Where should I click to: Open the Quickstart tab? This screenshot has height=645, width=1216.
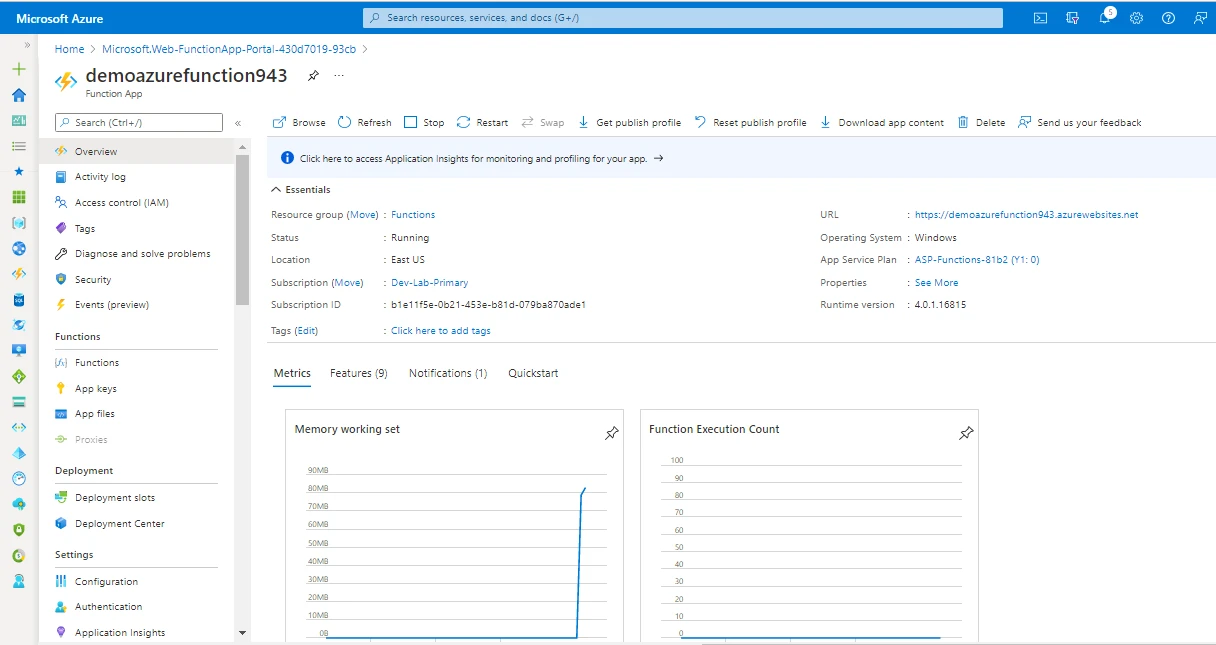(x=533, y=372)
